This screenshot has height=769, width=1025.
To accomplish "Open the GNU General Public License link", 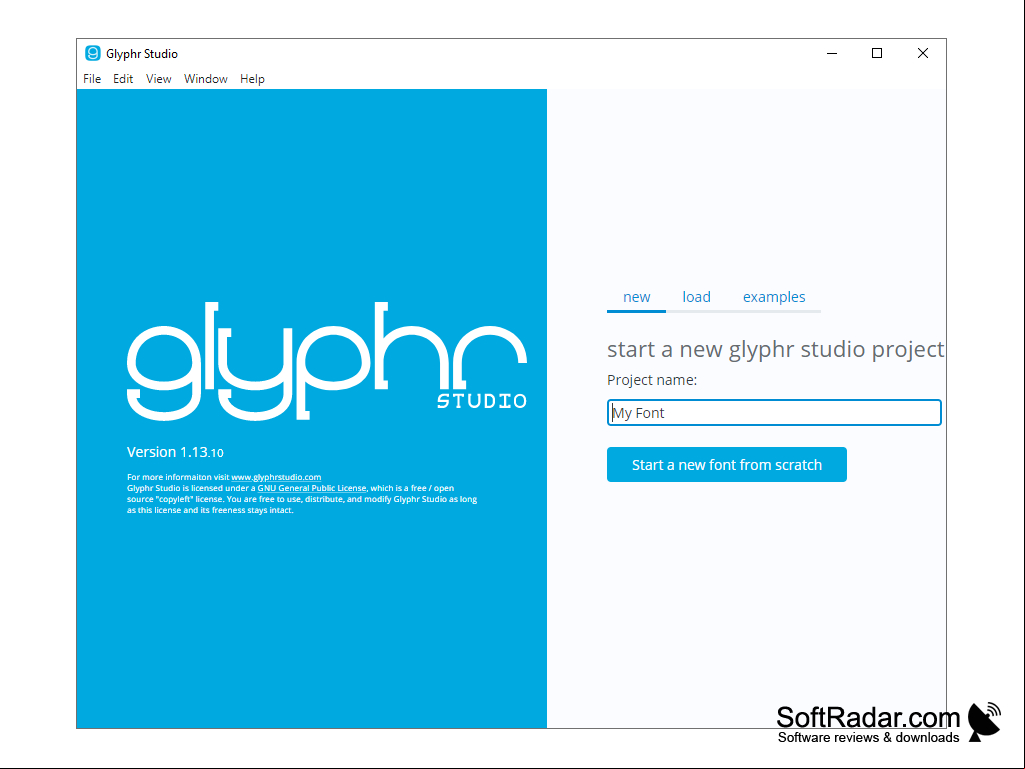I will tap(312, 488).
